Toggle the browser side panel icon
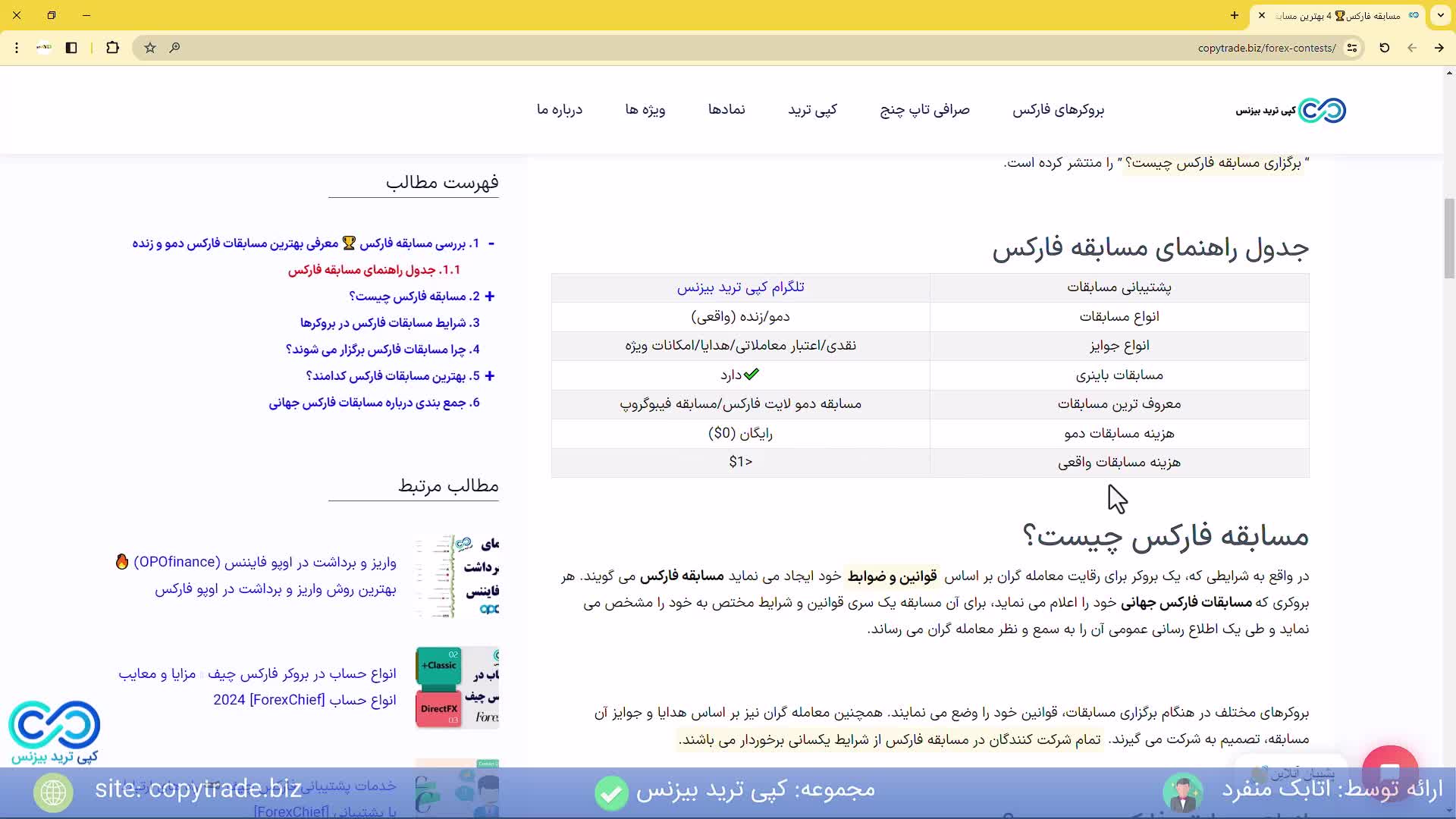Image resolution: width=1456 pixels, height=819 pixels. point(71,48)
